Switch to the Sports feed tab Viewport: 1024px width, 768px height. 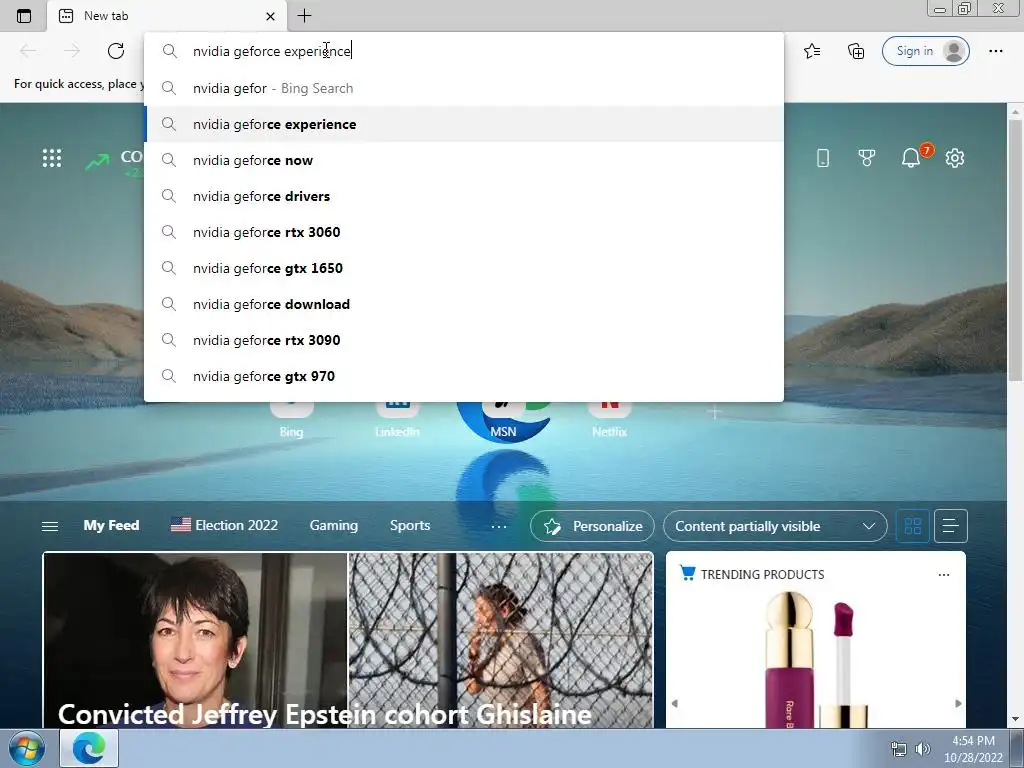tap(410, 526)
